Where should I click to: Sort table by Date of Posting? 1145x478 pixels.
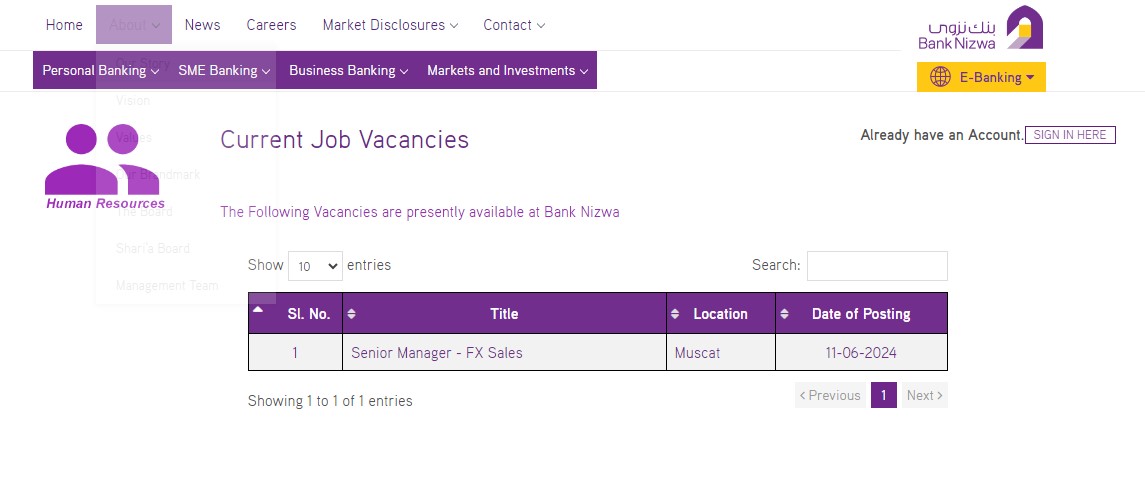pyautogui.click(x=861, y=314)
